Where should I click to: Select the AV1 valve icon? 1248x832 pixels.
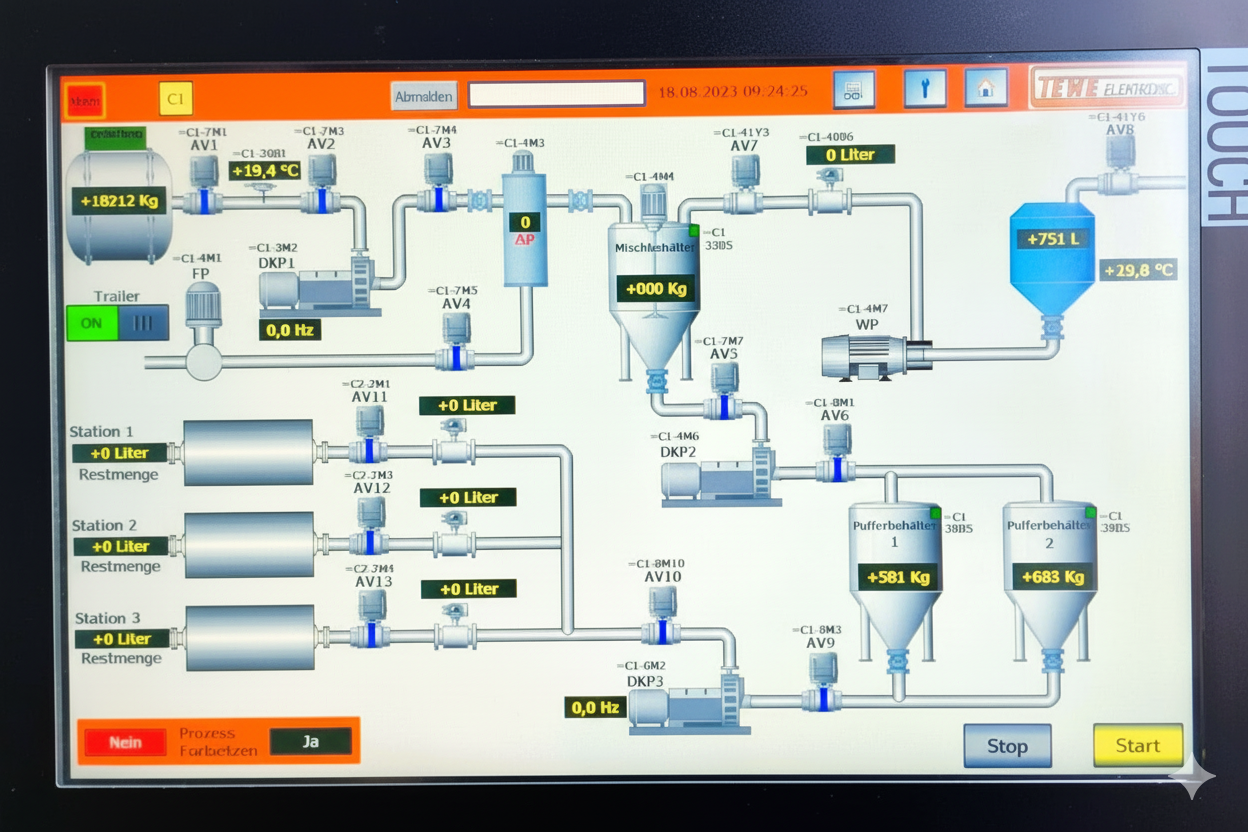coord(204,185)
